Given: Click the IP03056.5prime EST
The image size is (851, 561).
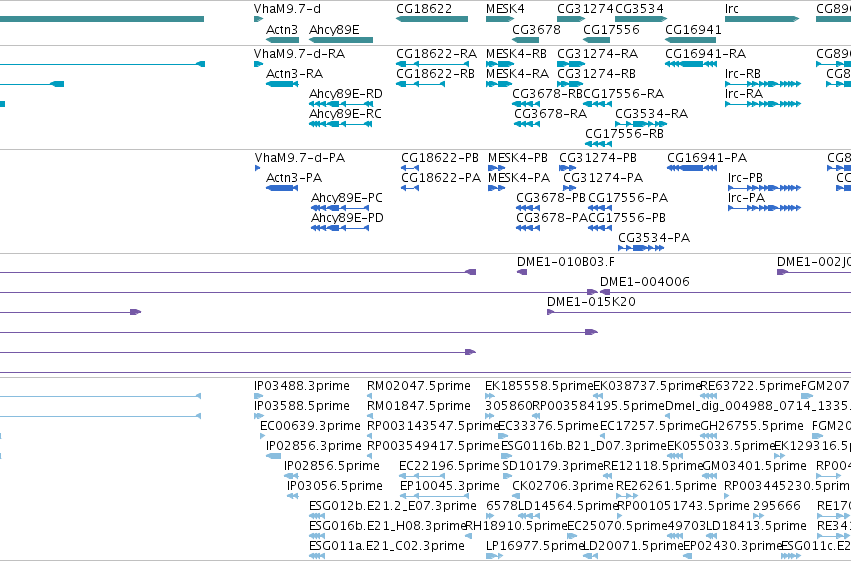Looking at the screenshot, I should pos(293,496).
